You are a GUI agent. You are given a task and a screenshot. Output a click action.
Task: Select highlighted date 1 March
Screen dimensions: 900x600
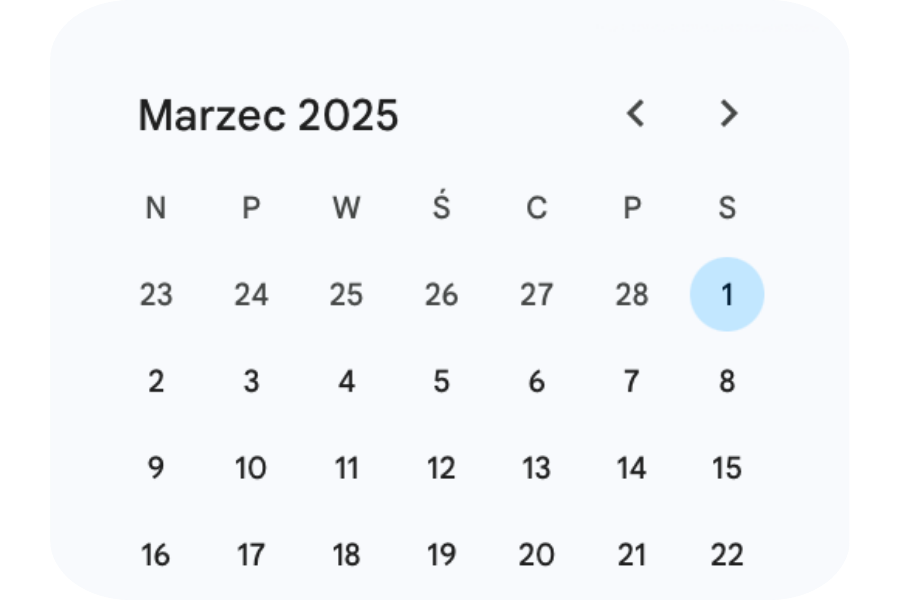pos(727,295)
